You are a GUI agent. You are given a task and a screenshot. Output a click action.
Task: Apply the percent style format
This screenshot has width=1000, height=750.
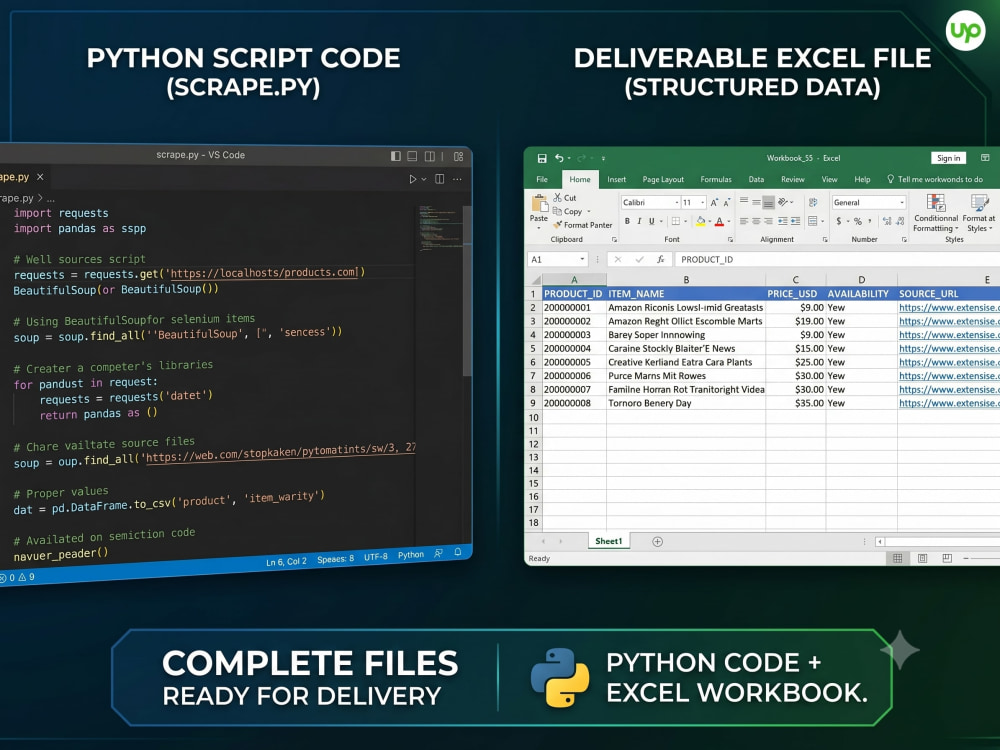[x=858, y=221]
